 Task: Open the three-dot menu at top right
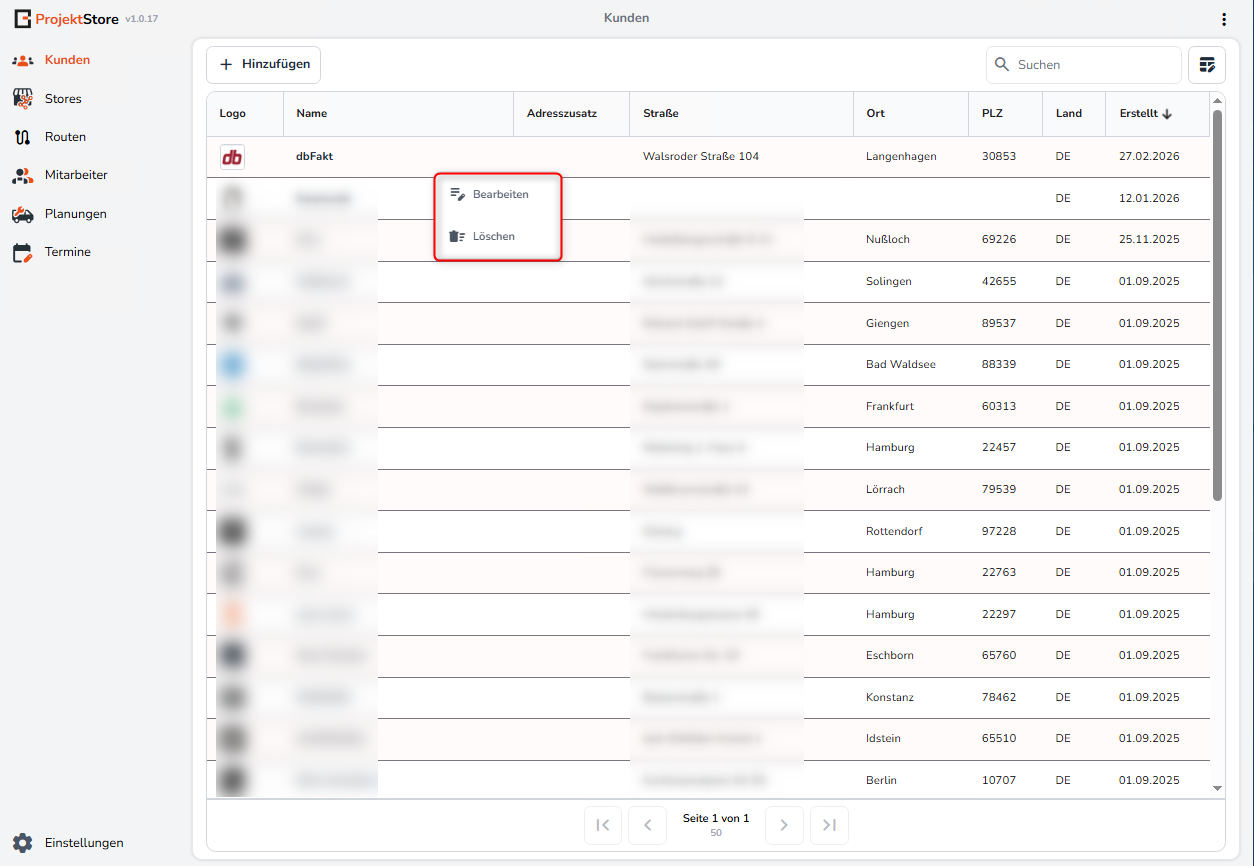(1224, 19)
